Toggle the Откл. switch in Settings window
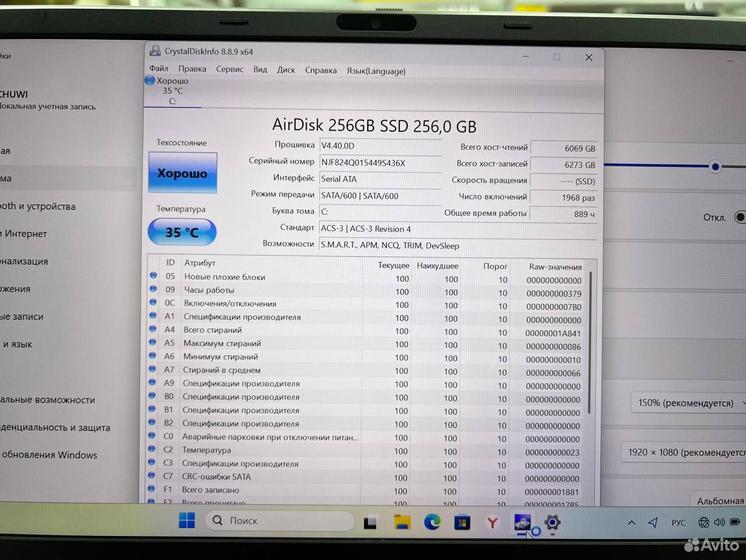 tap(740, 217)
